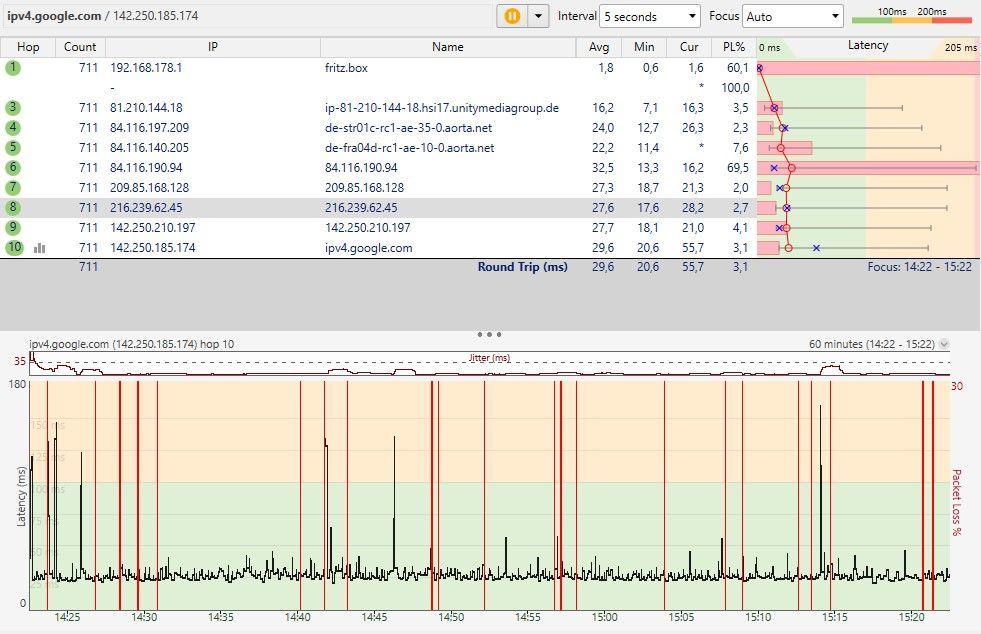Click the timeline graph title for hop 10
The width and height of the screenshot is (981, 634).
131,344
